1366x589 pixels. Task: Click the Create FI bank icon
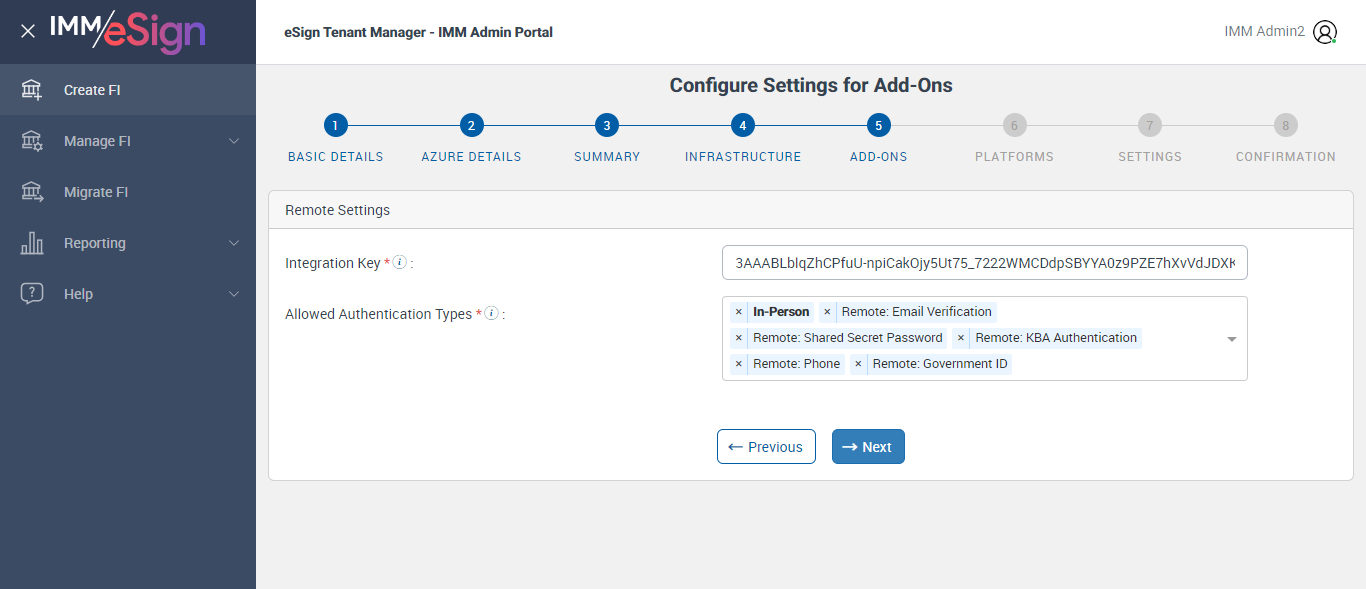click(32, 90)
